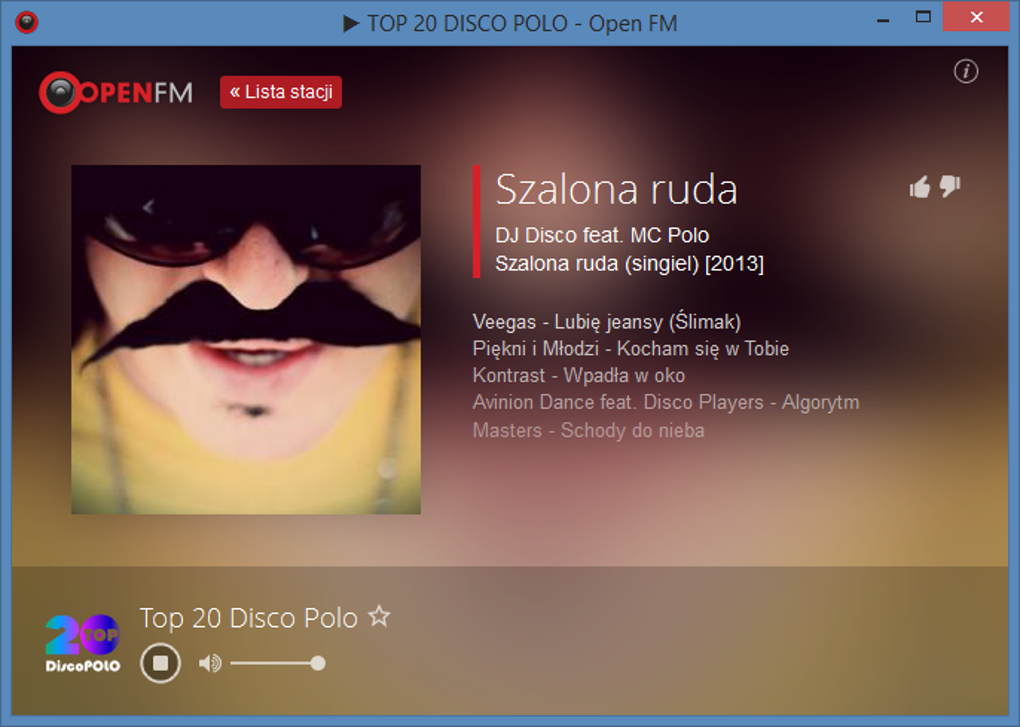Image resolution: width=1020 pixels, height=727 pixels.
Task: Select 'Avinion Dance feat. Disco Players - Algorytm'
Action: [665, 403]
